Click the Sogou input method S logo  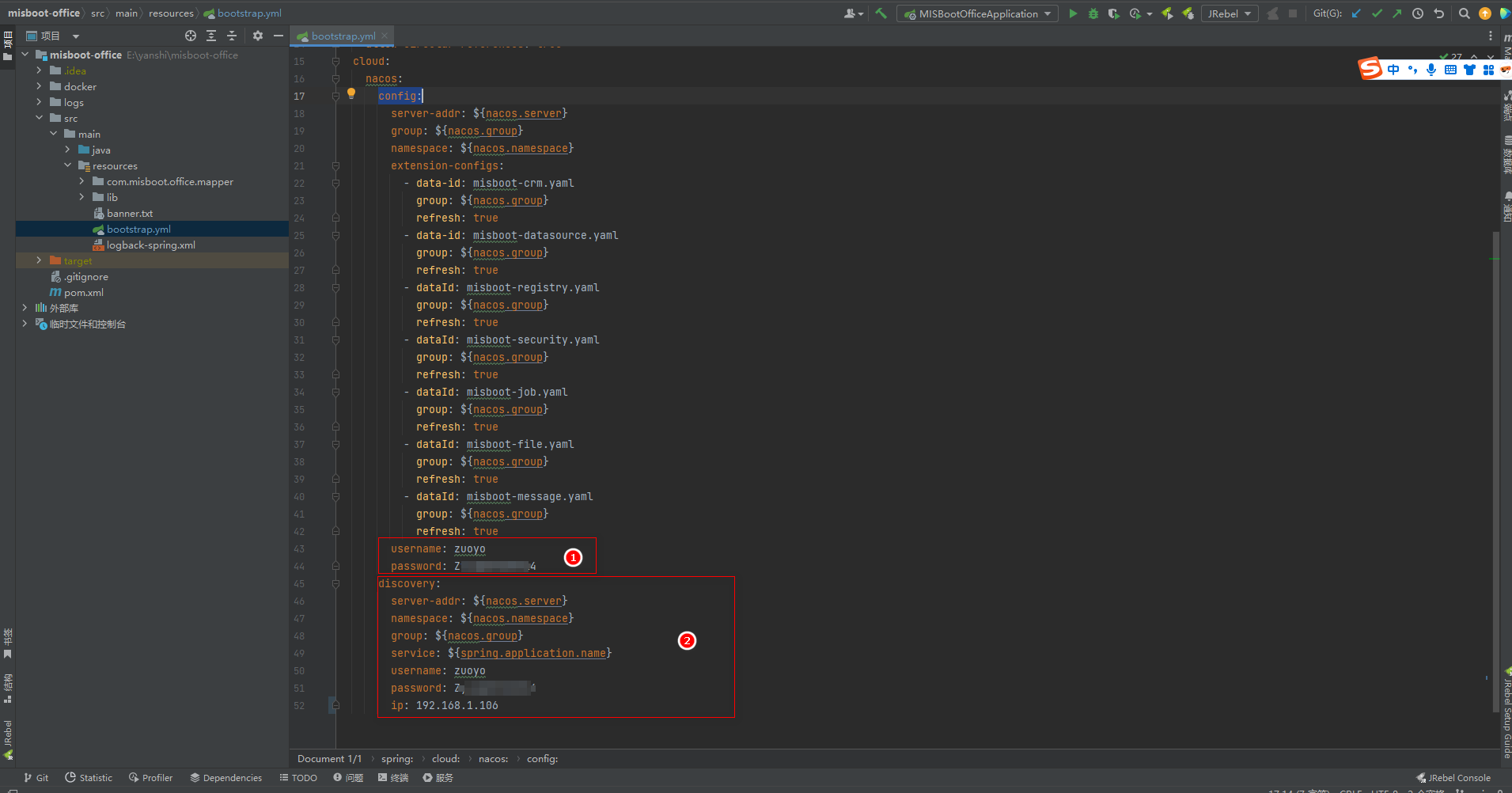(x=1370, y=69)
